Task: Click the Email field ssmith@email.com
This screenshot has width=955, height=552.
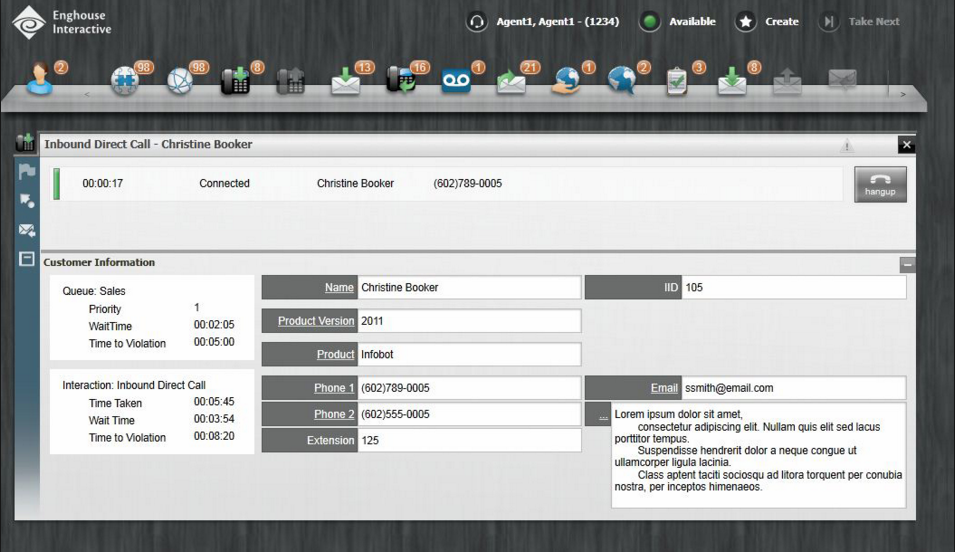Action: click(794, 388)
